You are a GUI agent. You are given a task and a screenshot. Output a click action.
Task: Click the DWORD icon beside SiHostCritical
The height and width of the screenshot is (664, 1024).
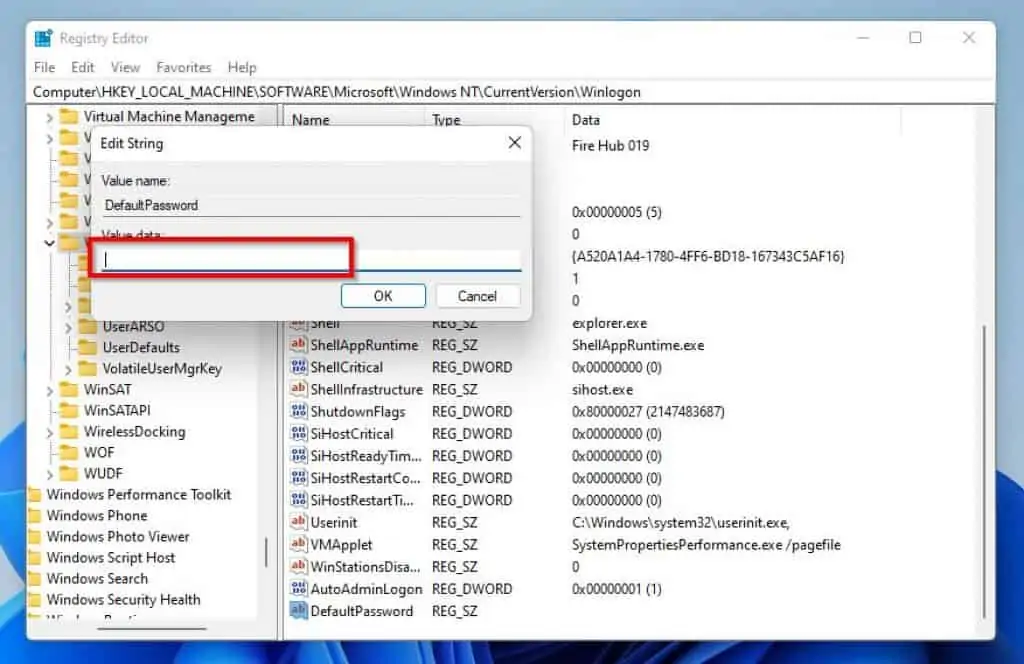[298, 433]
